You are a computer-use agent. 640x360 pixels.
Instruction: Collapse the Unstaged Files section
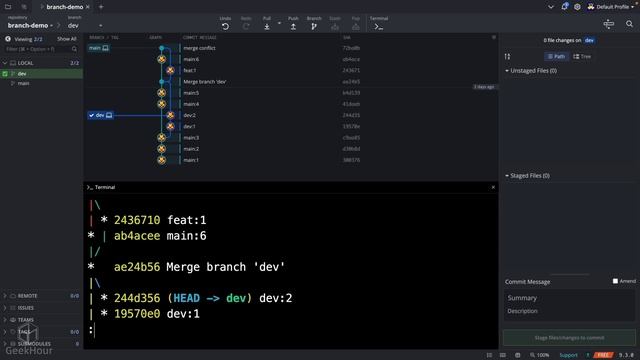[x=507, y=71]
